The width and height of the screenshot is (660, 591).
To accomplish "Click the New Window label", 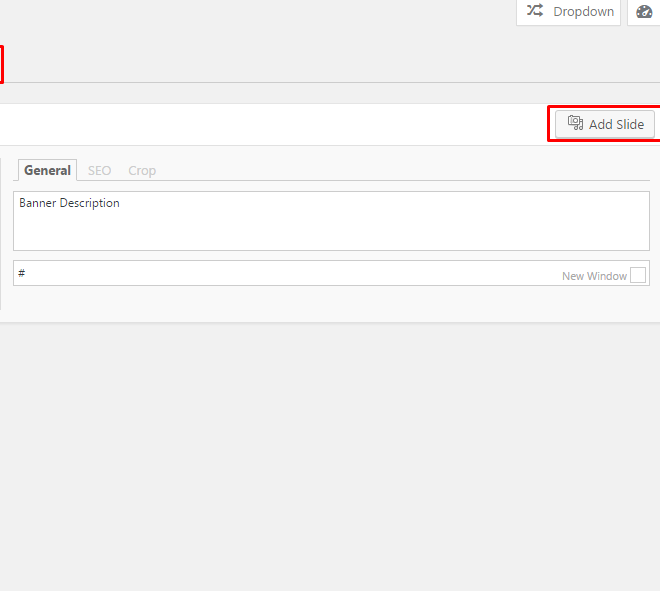I will [594, 276].
